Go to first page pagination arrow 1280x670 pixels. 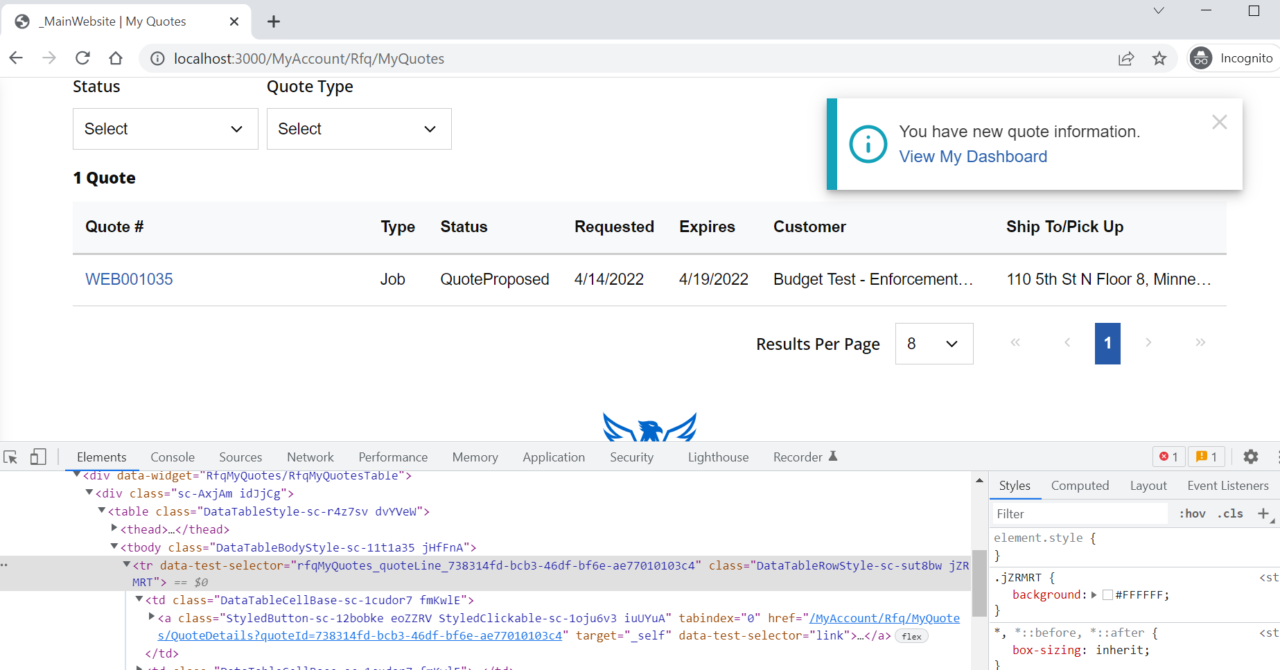[x=1015, y=343]
